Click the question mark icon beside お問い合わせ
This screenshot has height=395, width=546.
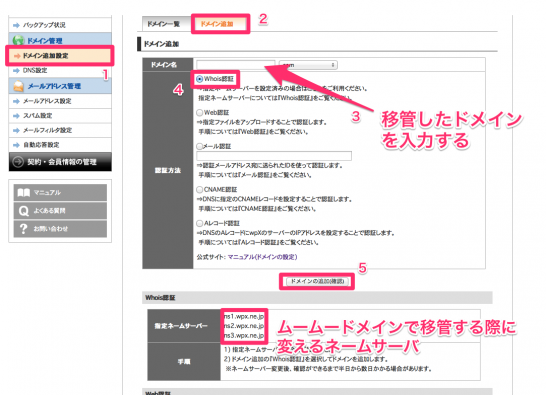click(24, 229)
